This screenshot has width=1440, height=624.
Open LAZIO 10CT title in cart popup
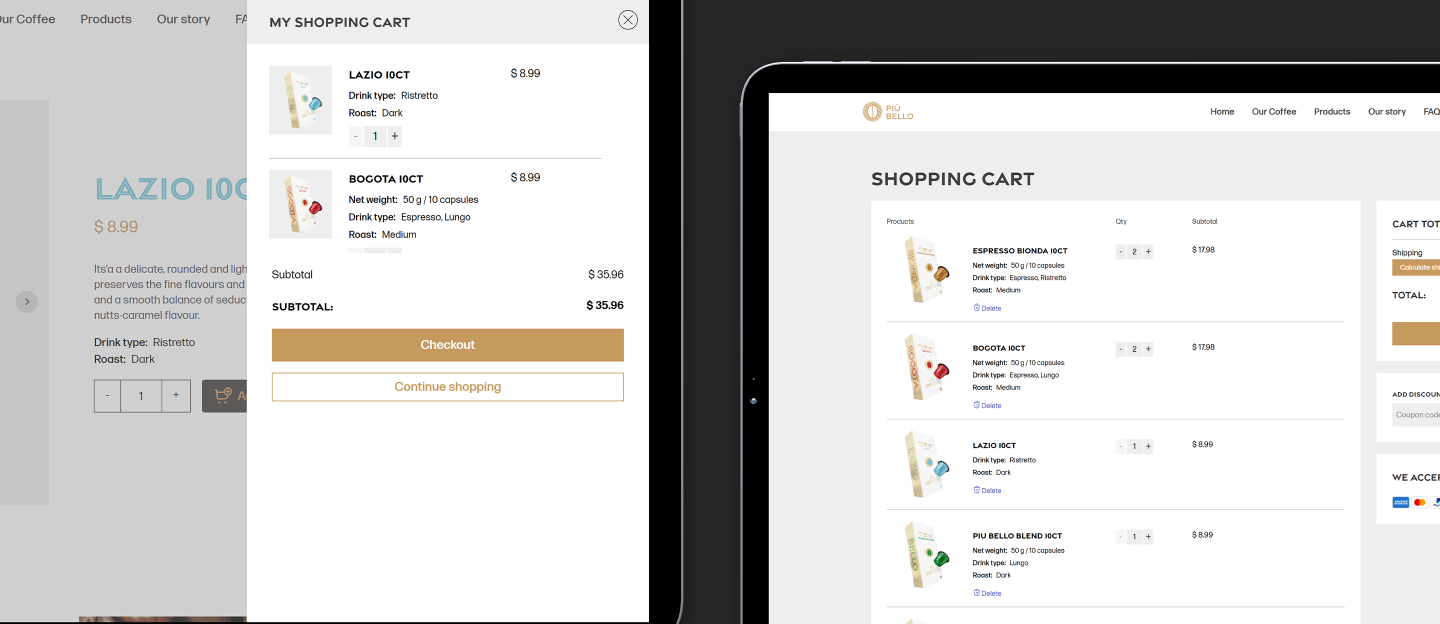[379, 75]
